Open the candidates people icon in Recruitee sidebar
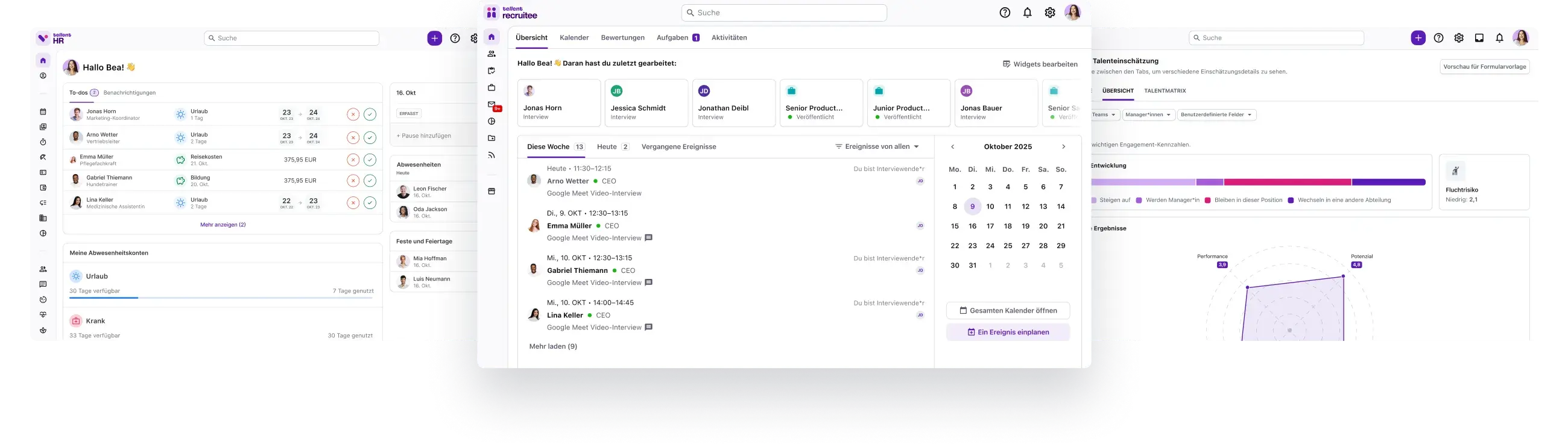The height and width of the screenshot is (447, 1568). tap(492, 54)
